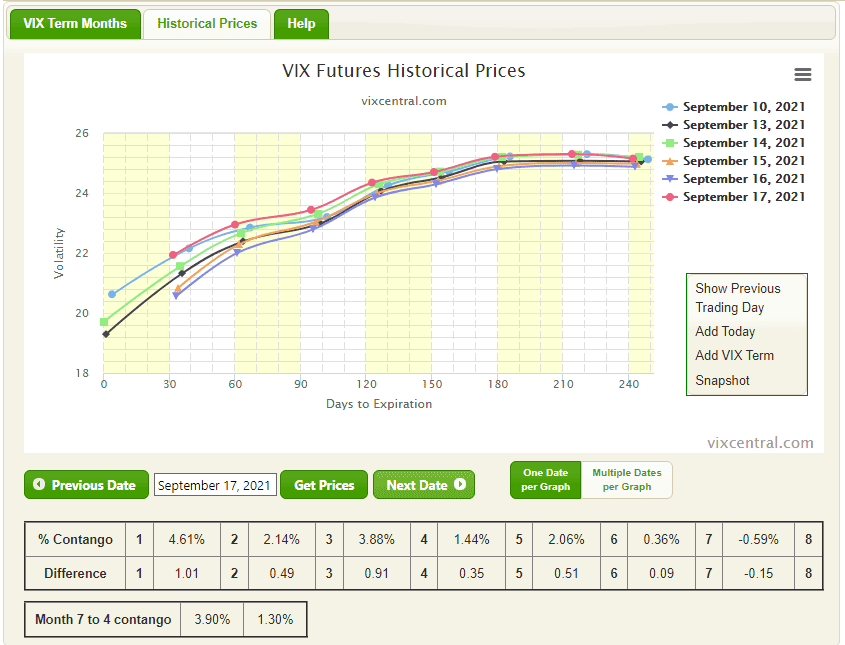Advance to the Next Date
Image resolution: width=845 pixels, height=645 pixels.
pyautogui.click(x=424, y=485)
